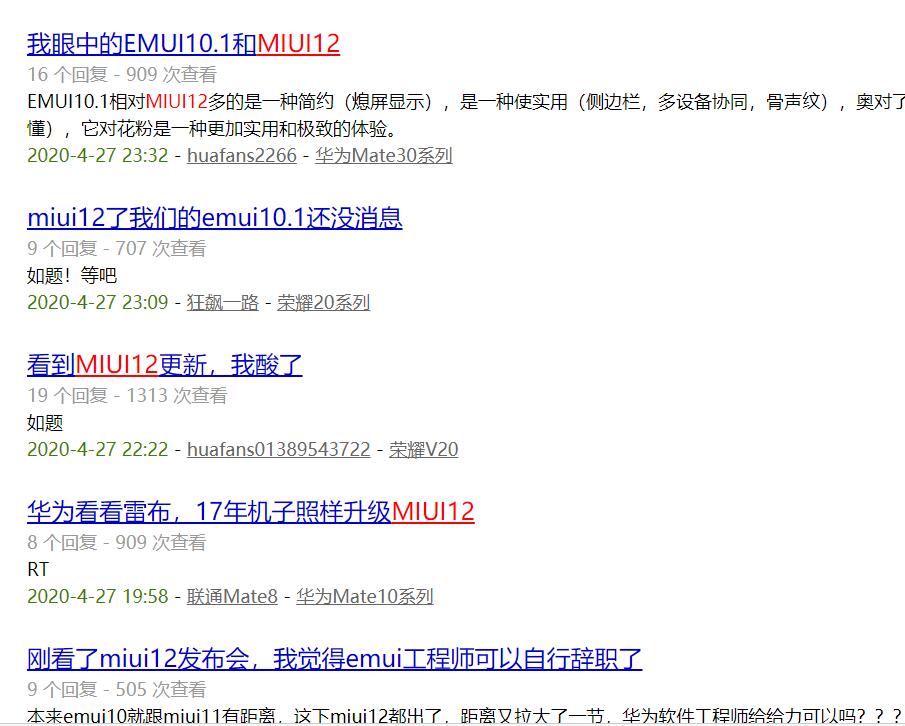
Task: Click stats text 9 个回复 - 707 次查看
Action: [117, 249]
